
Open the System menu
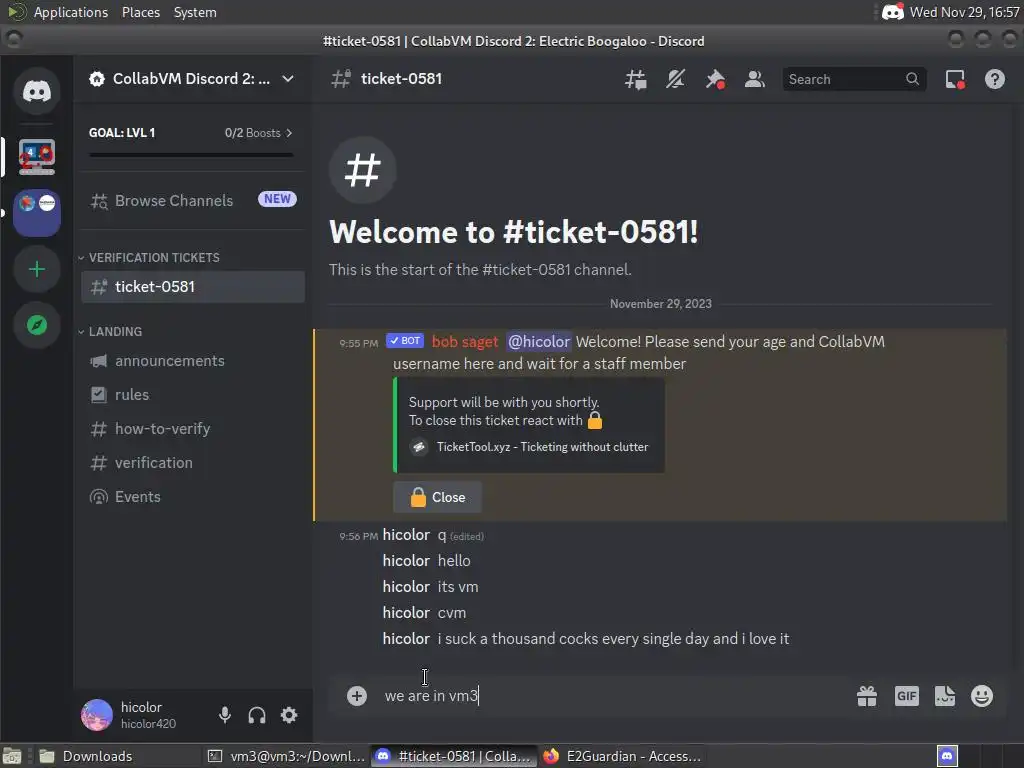pyautogui.click(x=195, y=12)
